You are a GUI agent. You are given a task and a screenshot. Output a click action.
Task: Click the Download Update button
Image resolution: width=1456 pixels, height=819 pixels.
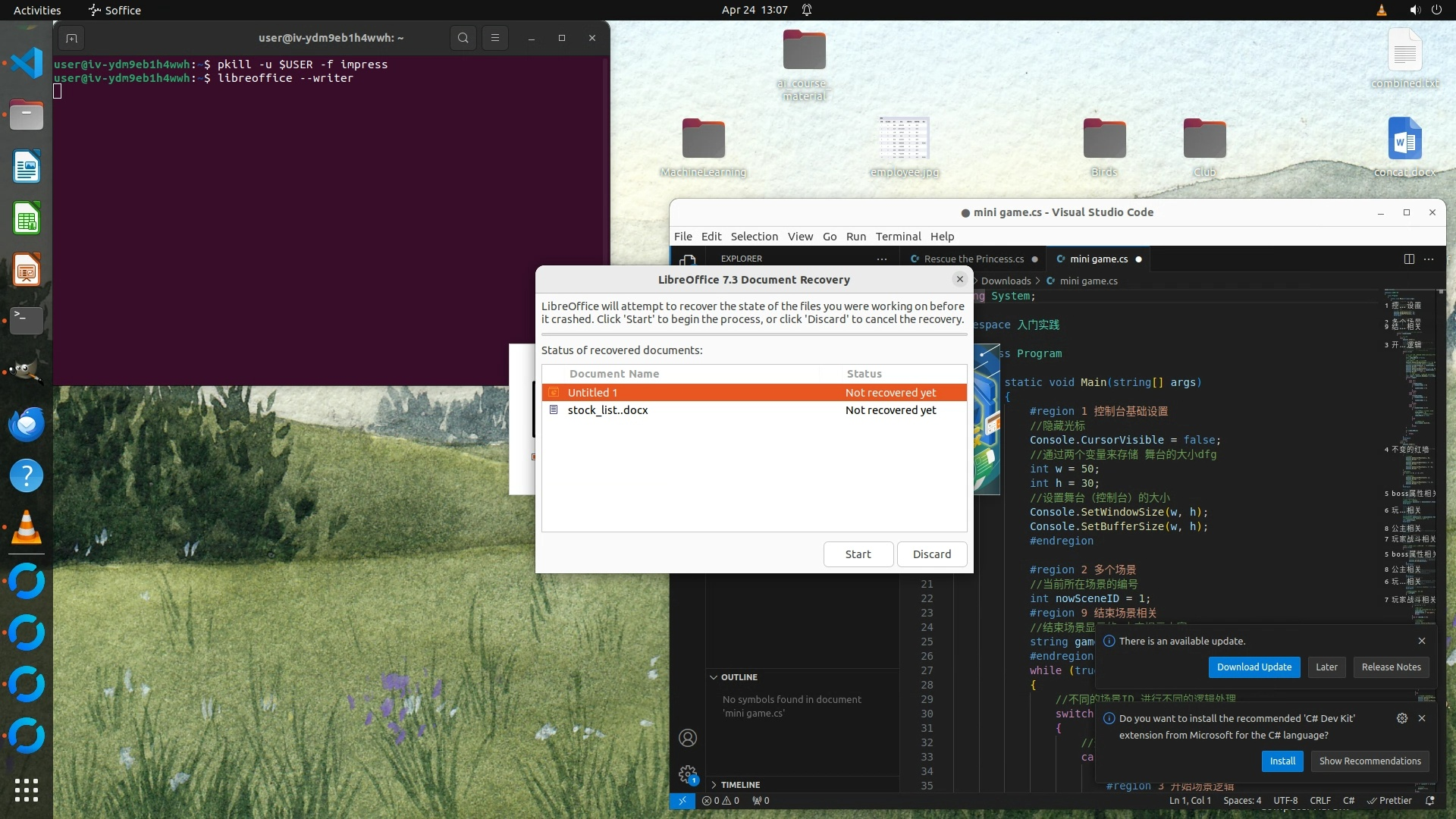(1254, 667)
